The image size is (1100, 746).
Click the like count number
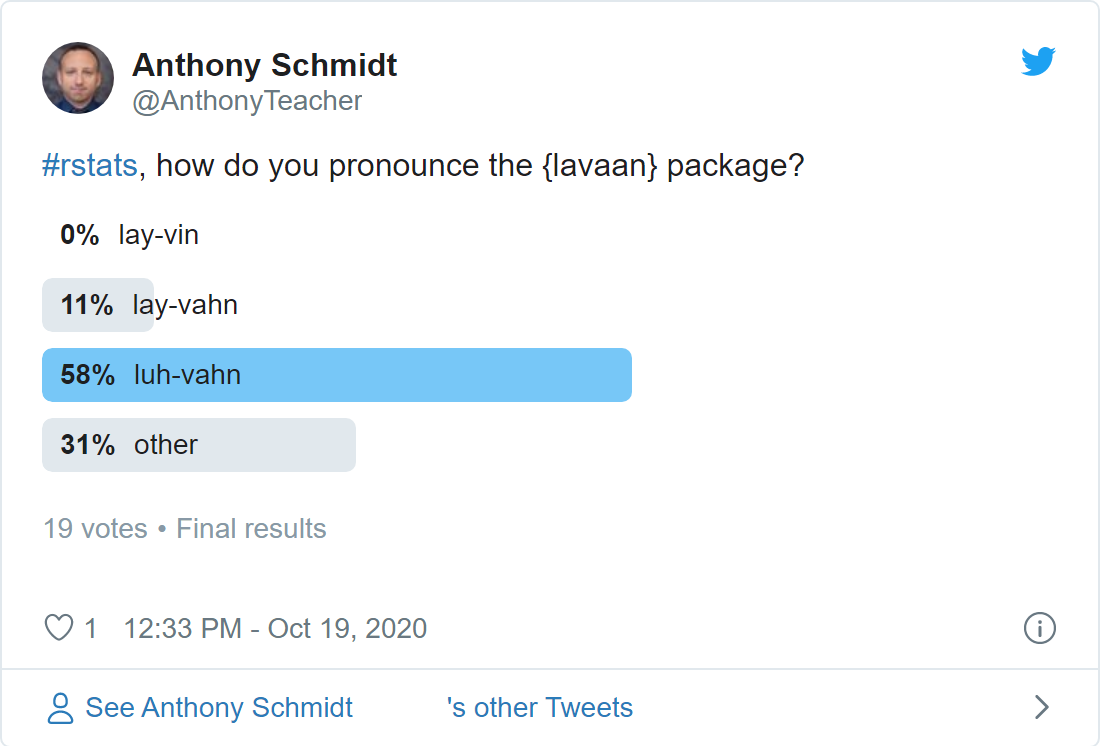pyautogui.click(x=90, y=628)
